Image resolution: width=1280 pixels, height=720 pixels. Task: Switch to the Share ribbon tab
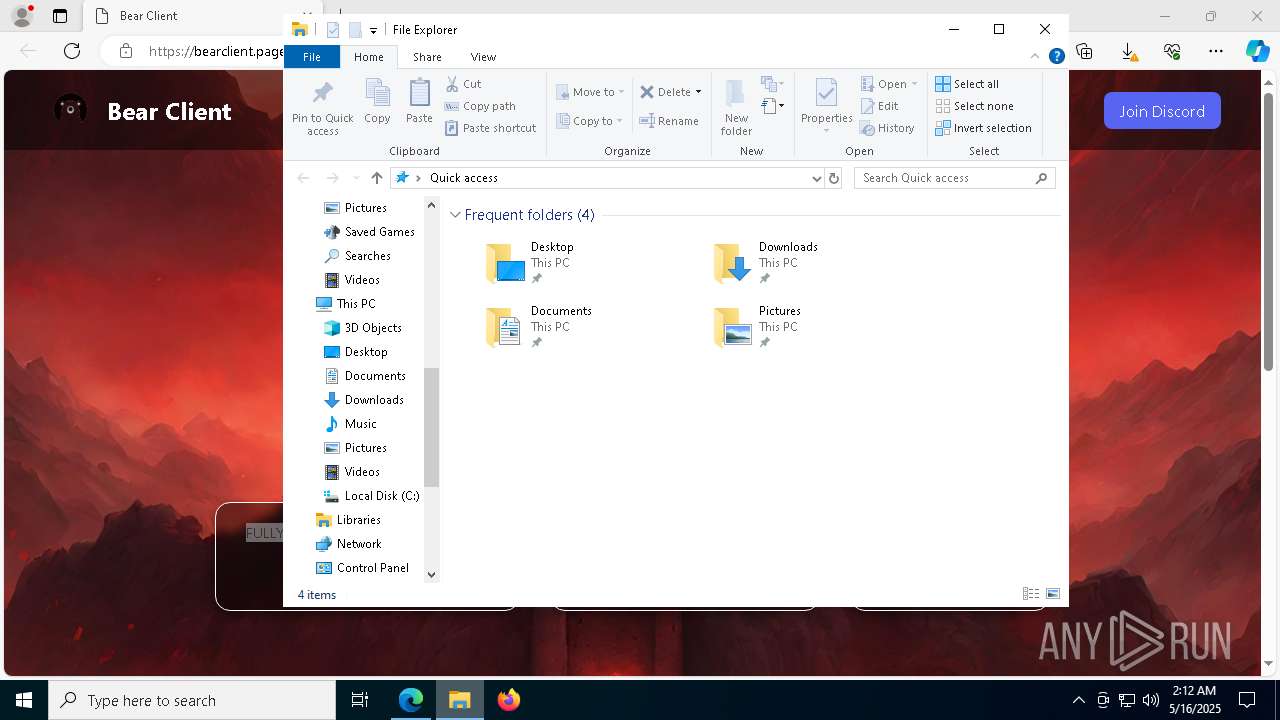coord(427,57)
